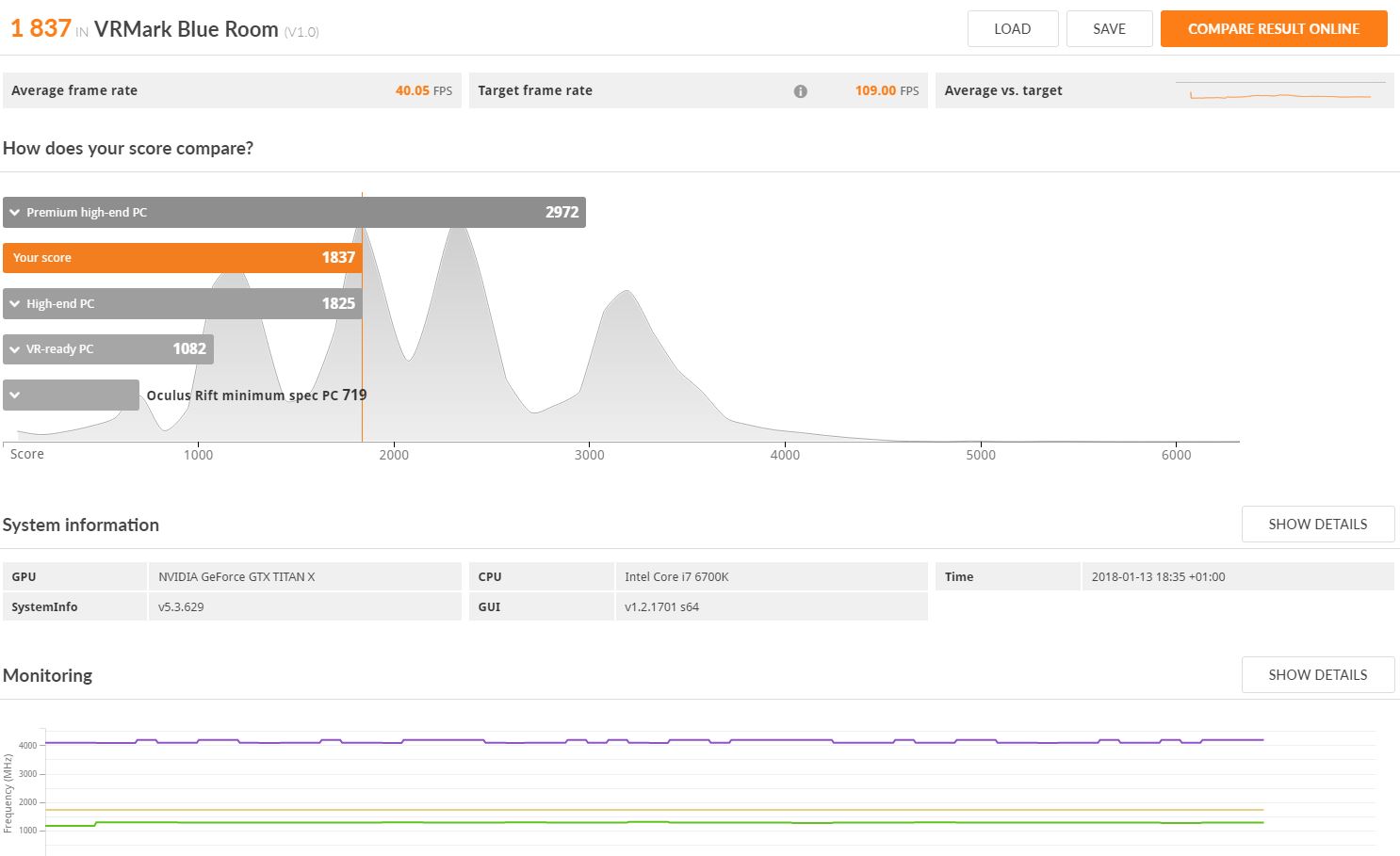Select the Intel Core i7 6700K text
The height and width of the screenshot is (856, 1400).
click(676, 577)
